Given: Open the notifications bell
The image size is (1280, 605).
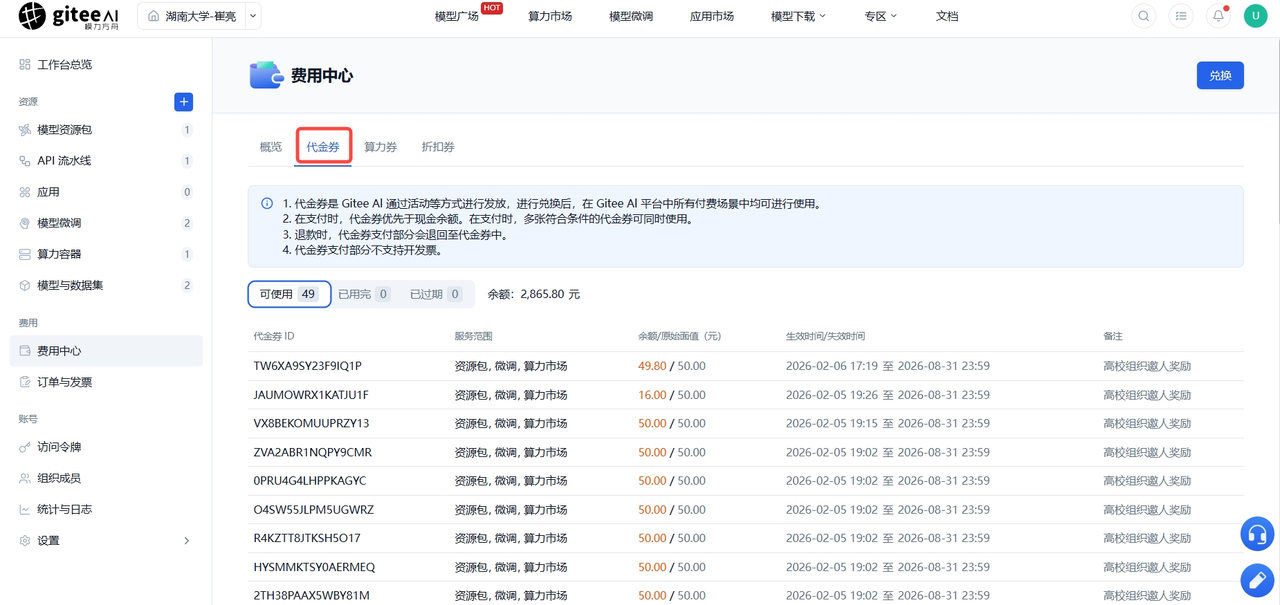Looking at the screenshot, I should (1218, 16).
